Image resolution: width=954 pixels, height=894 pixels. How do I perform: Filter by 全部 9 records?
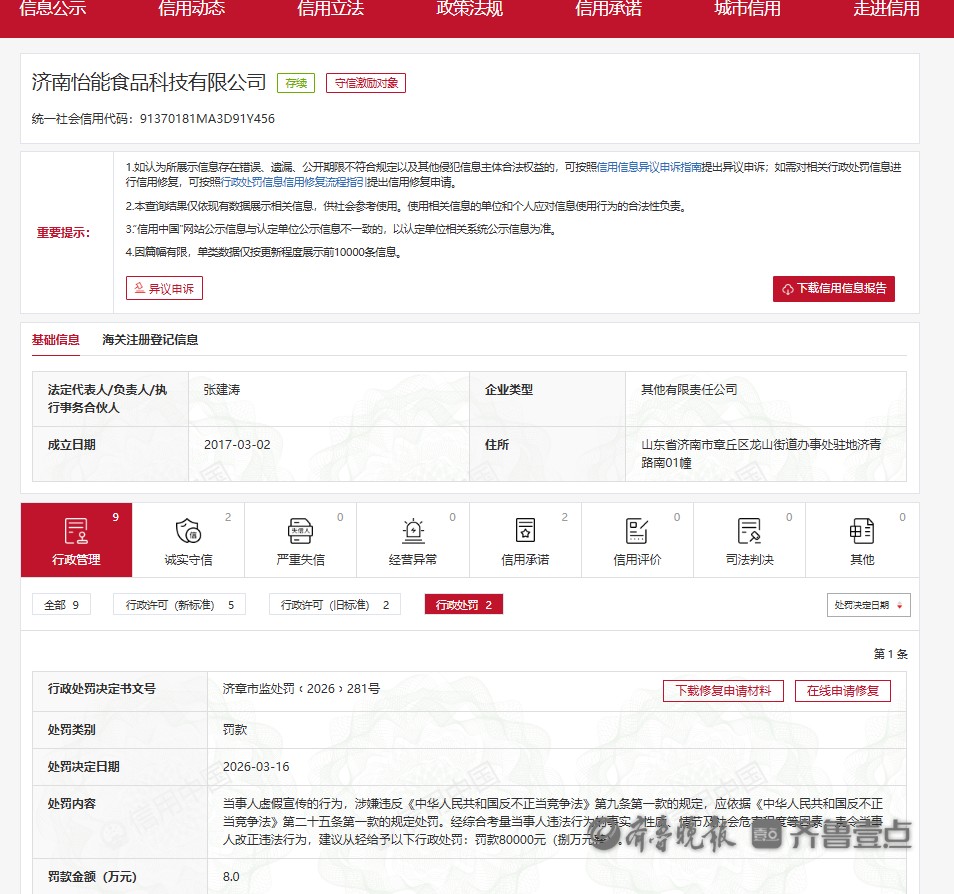pyautogui.click(x=61, y=605)
